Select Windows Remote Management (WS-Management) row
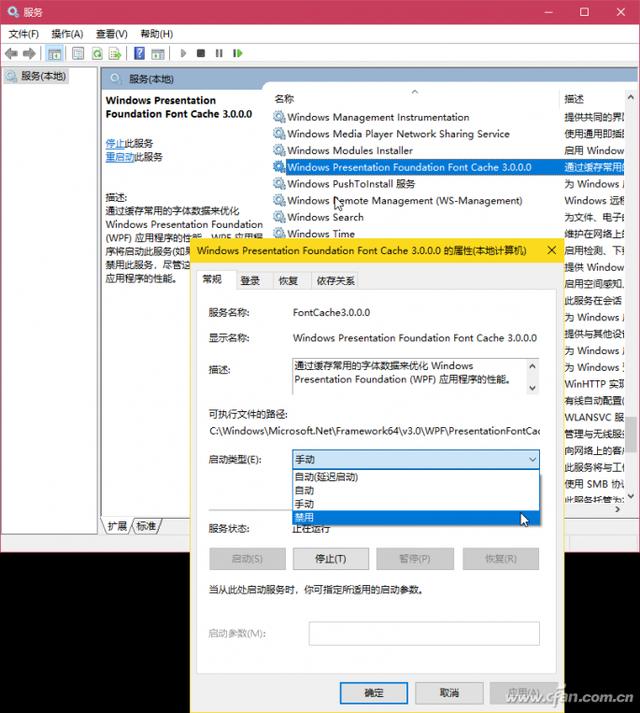Image resolution: width=640 pixels, height=713 pixels. [x=404, y=201]
